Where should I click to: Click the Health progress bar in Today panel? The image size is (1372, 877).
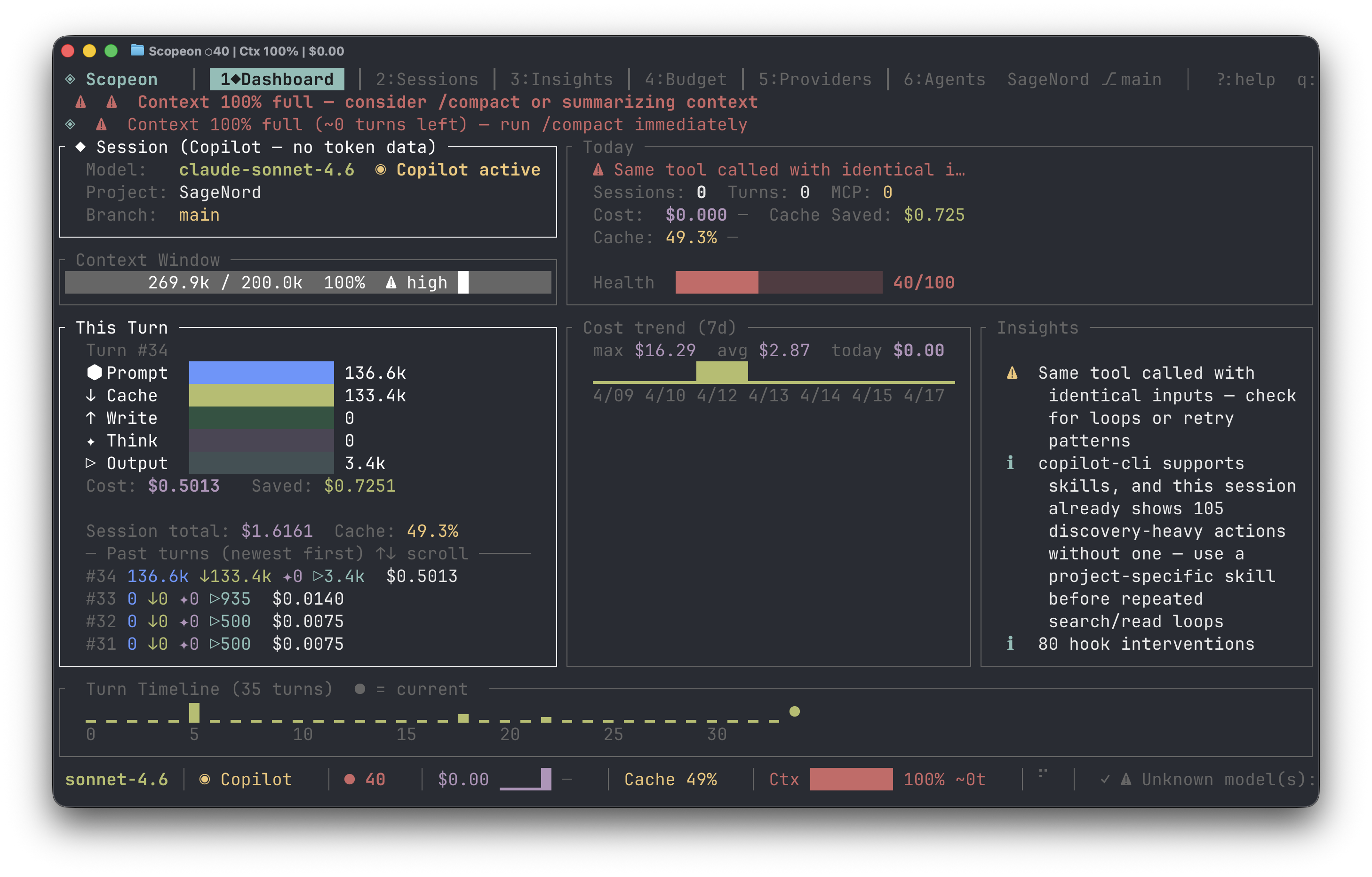point(778,282)
